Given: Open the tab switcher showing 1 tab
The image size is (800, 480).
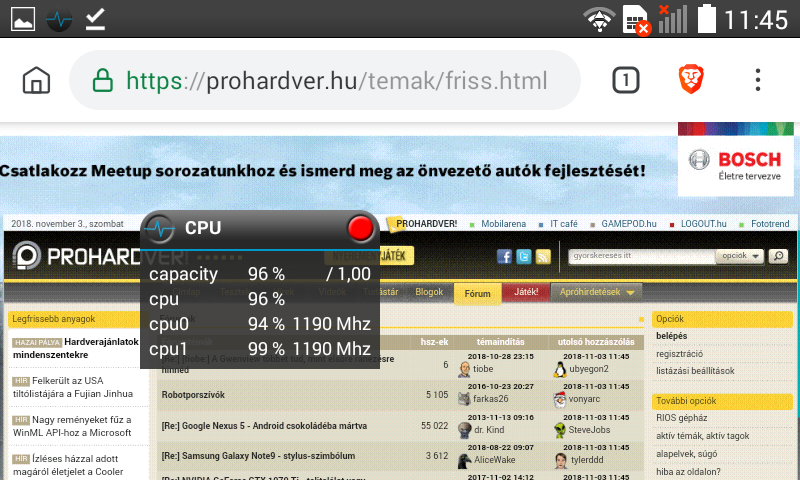Looking at the screenshot, I should [x=626, y=80].
